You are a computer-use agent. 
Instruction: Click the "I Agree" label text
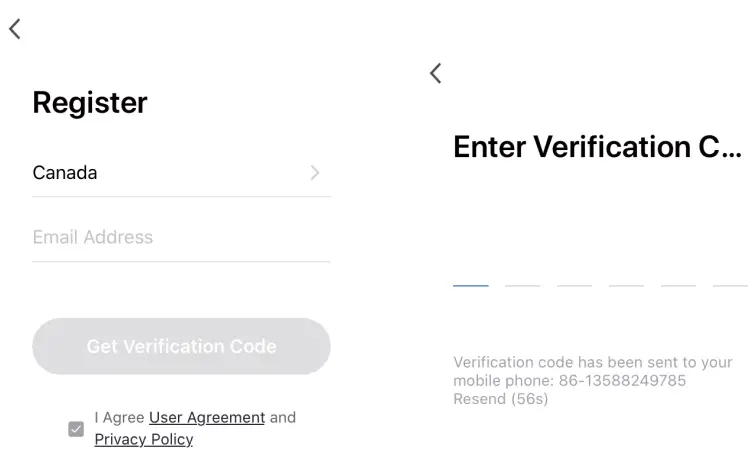pyautogui.click(x=119, y=417)
